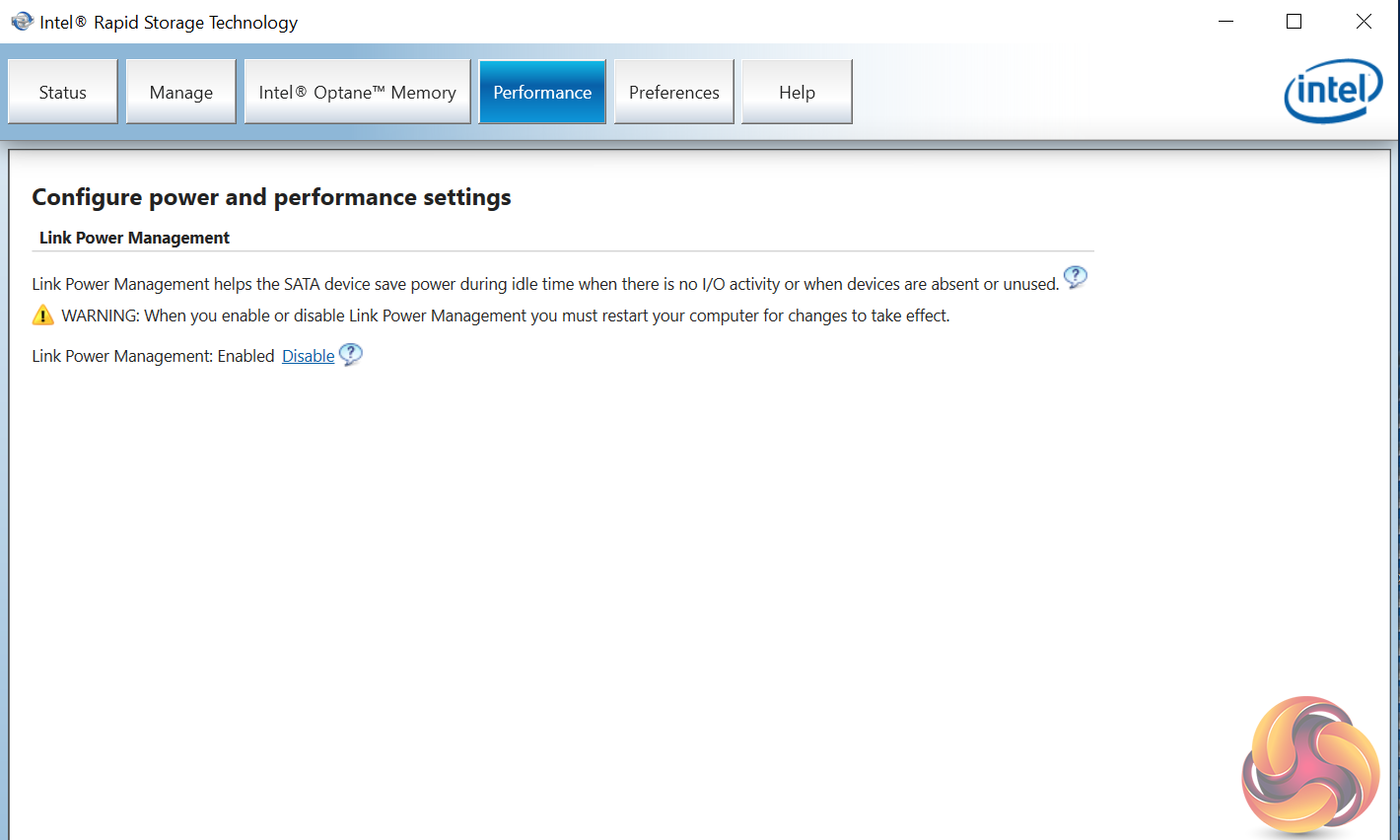
Task: Click the yellow warning triangle icon
Action: pyautogui.click(x=43, y=315)
